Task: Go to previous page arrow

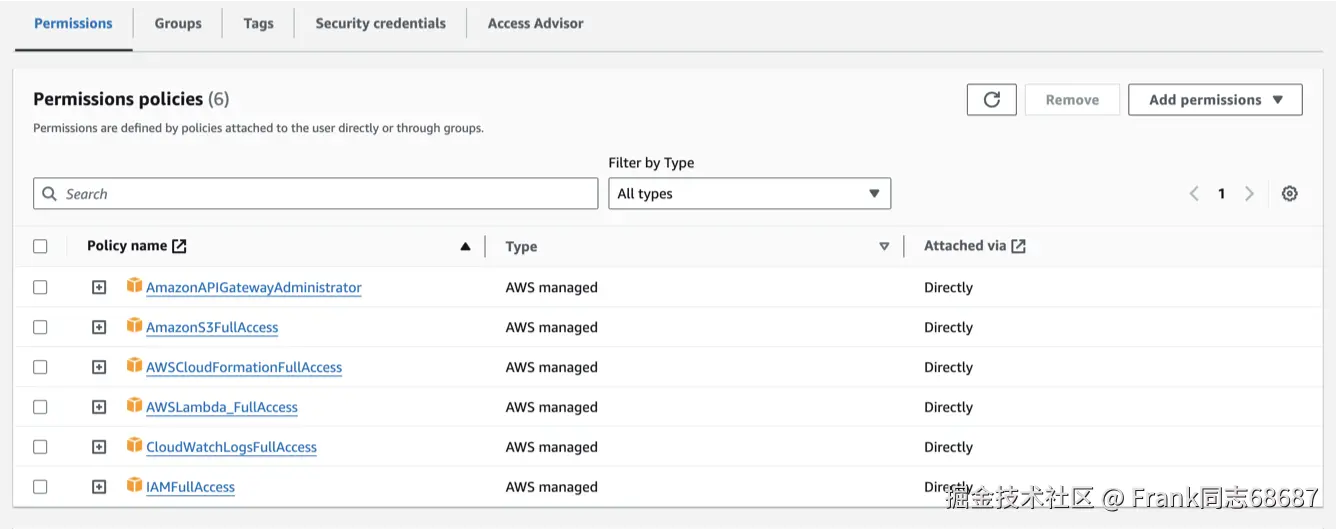Action: [1194, 194]
